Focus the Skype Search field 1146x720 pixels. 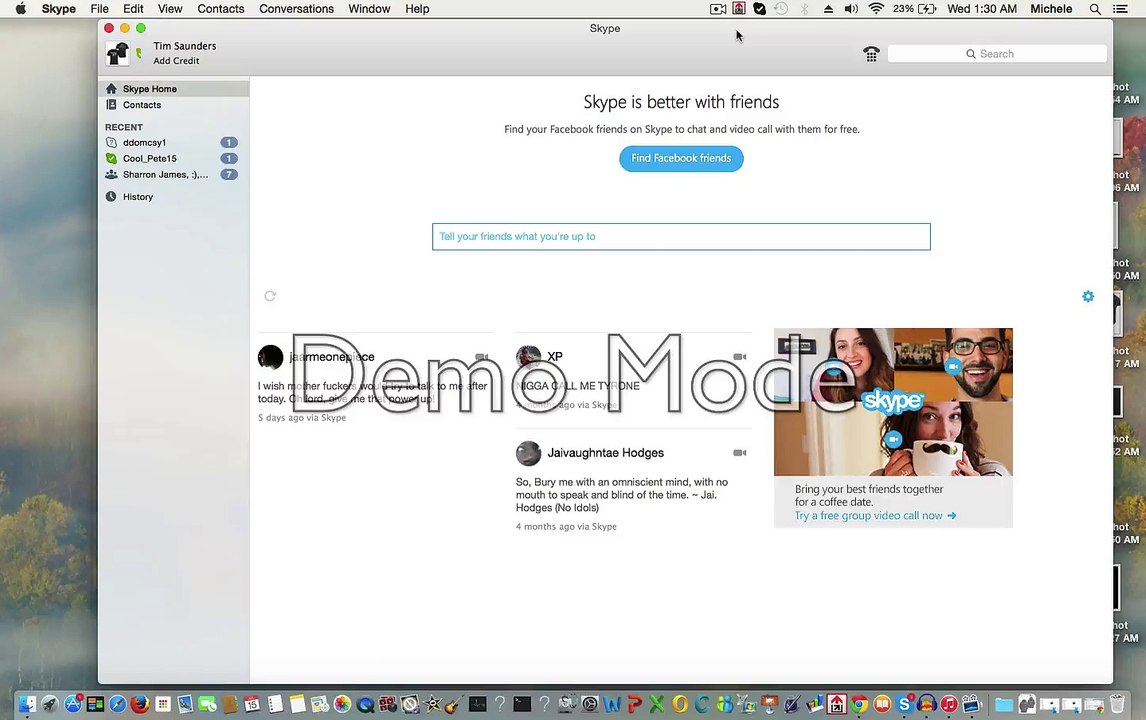(x=997, y=54)
